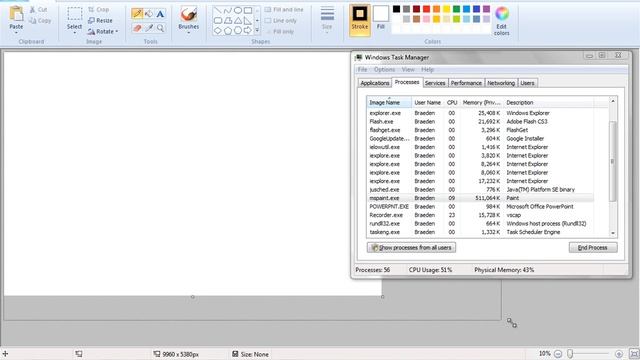Click the zoom out minus button

558,354
